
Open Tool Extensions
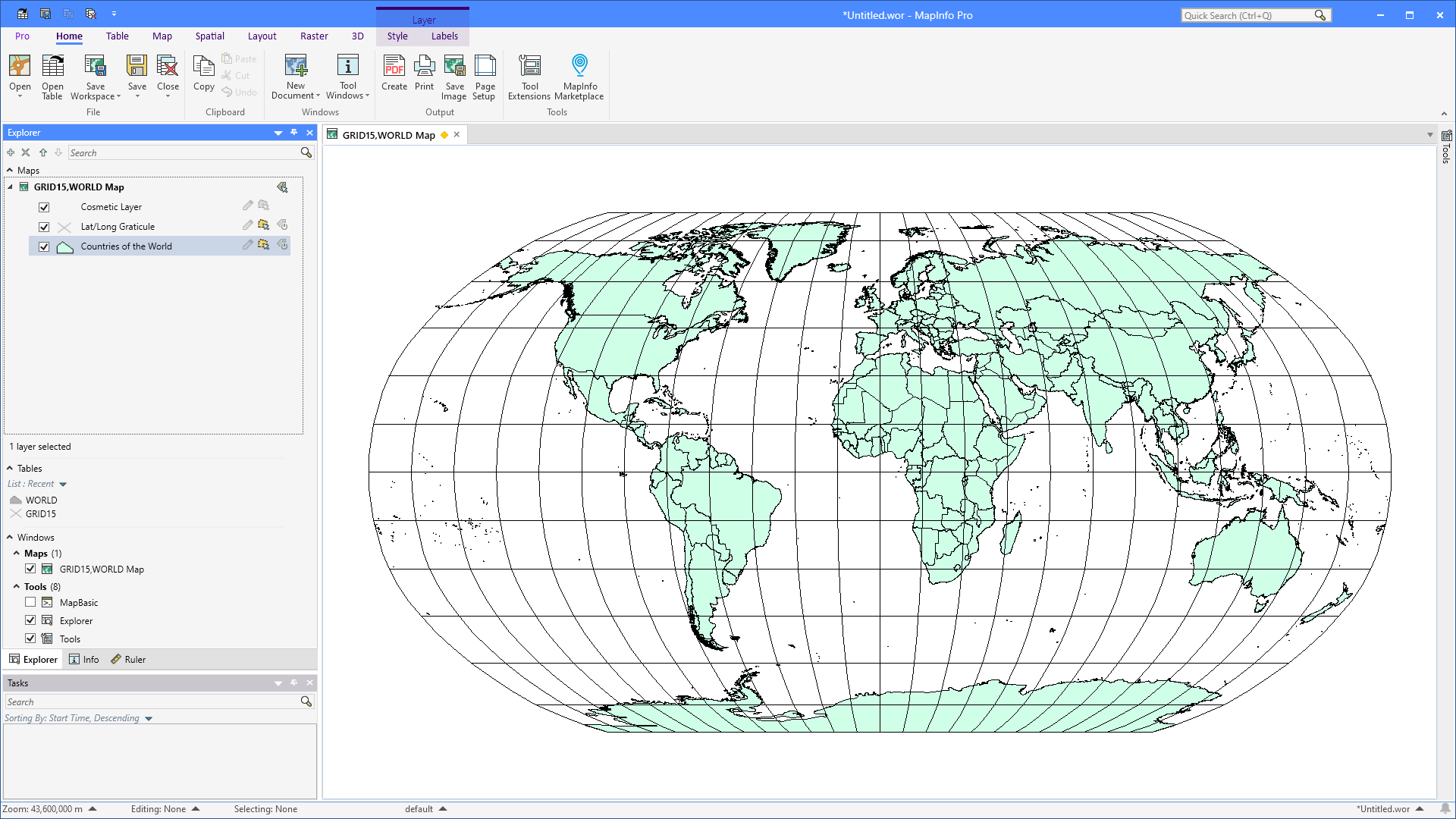[x=529, y=76]
